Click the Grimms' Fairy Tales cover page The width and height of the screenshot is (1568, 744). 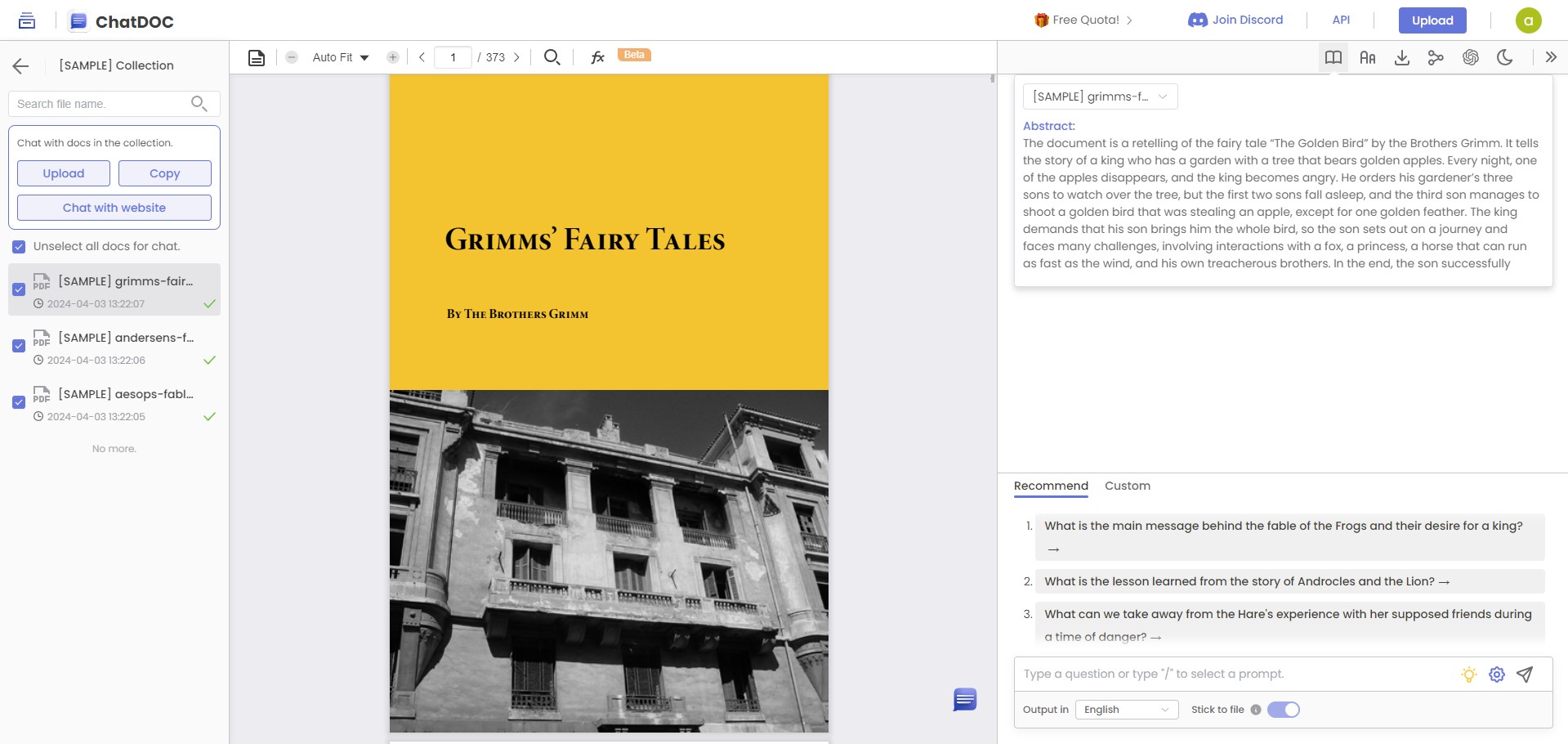point(609,403)
